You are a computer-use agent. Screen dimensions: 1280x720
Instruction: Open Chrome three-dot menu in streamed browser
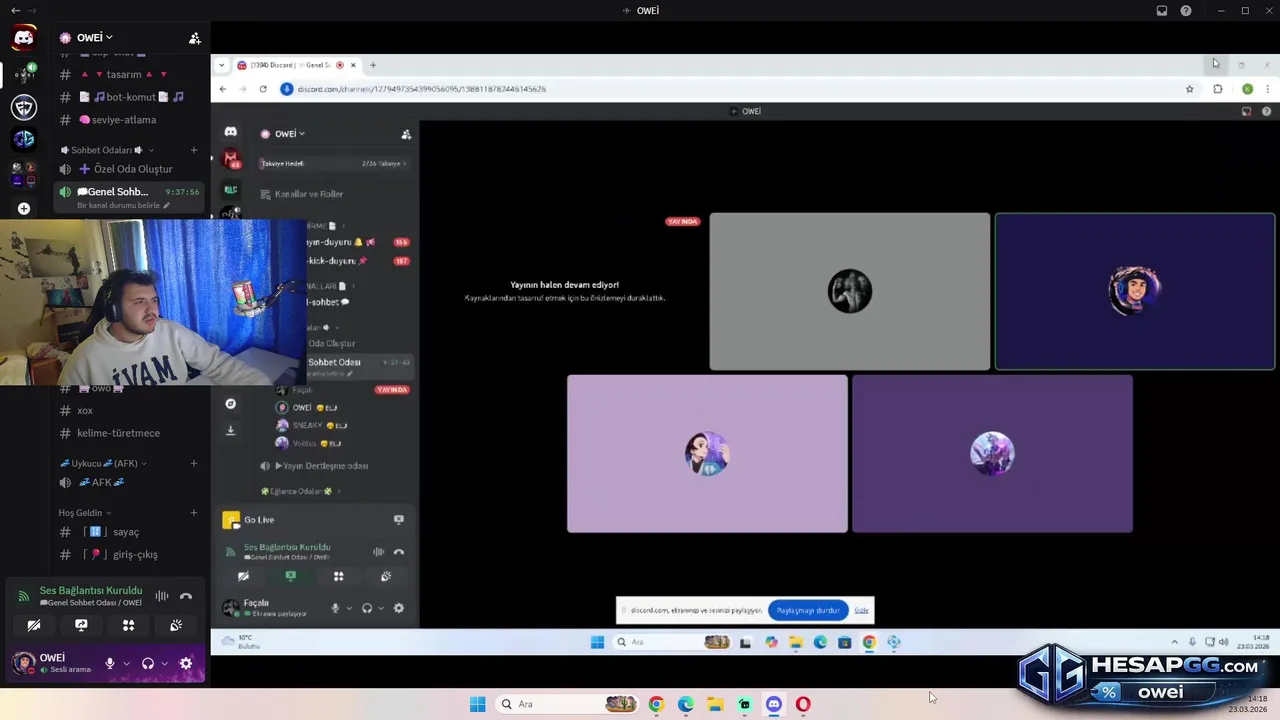(x=1267, y=89)
